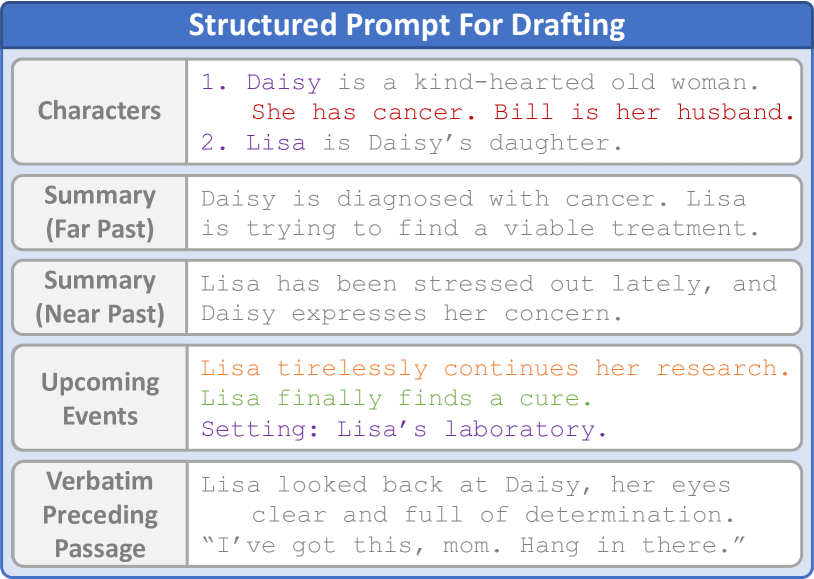Click green line Lisa finally finds a cure
This screenshot has width=814, height=579.
pyautogui.click(x=396, y=398)
